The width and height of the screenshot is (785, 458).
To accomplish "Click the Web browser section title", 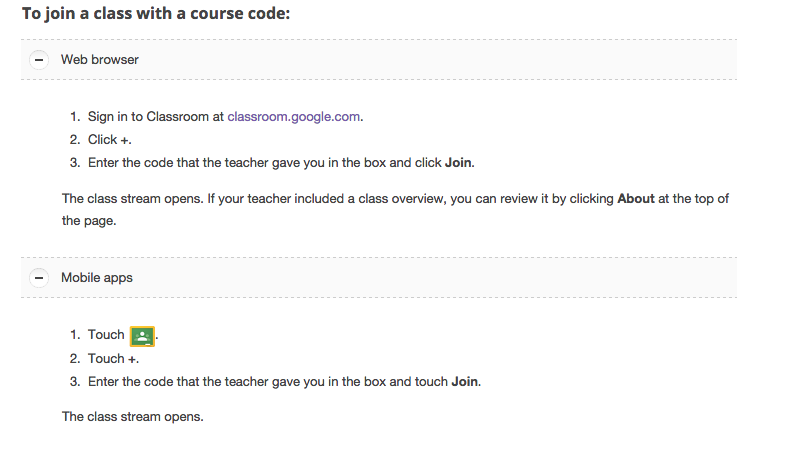I will pos(100,60).
